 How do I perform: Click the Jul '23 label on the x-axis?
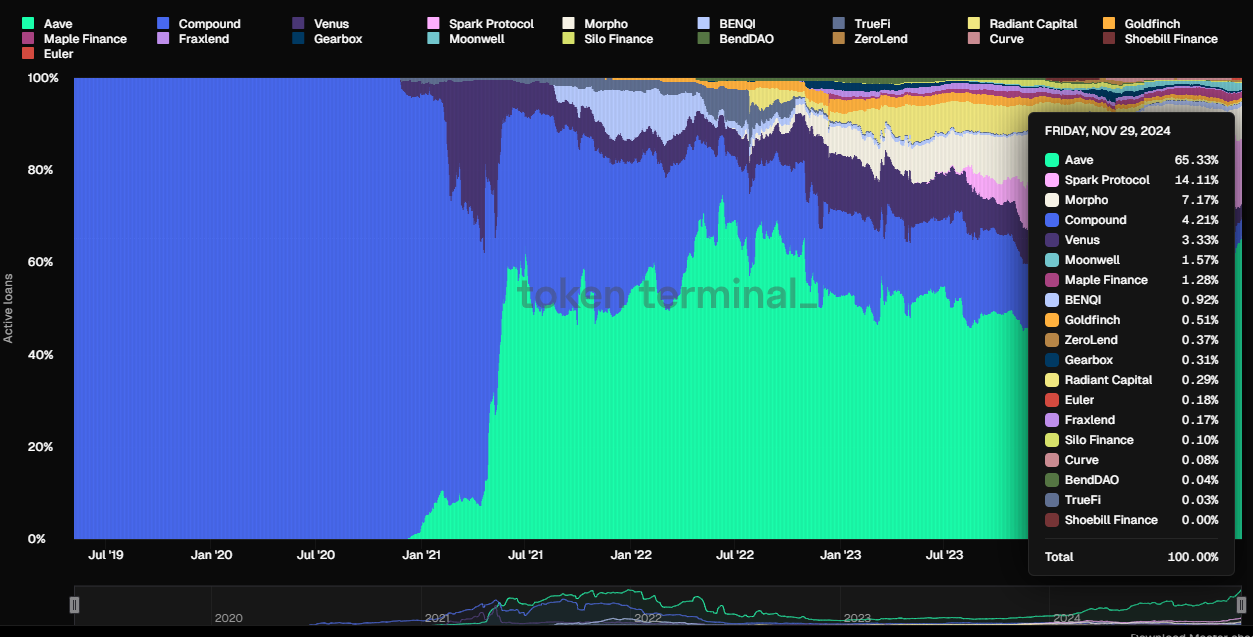(x=945, y=555)
